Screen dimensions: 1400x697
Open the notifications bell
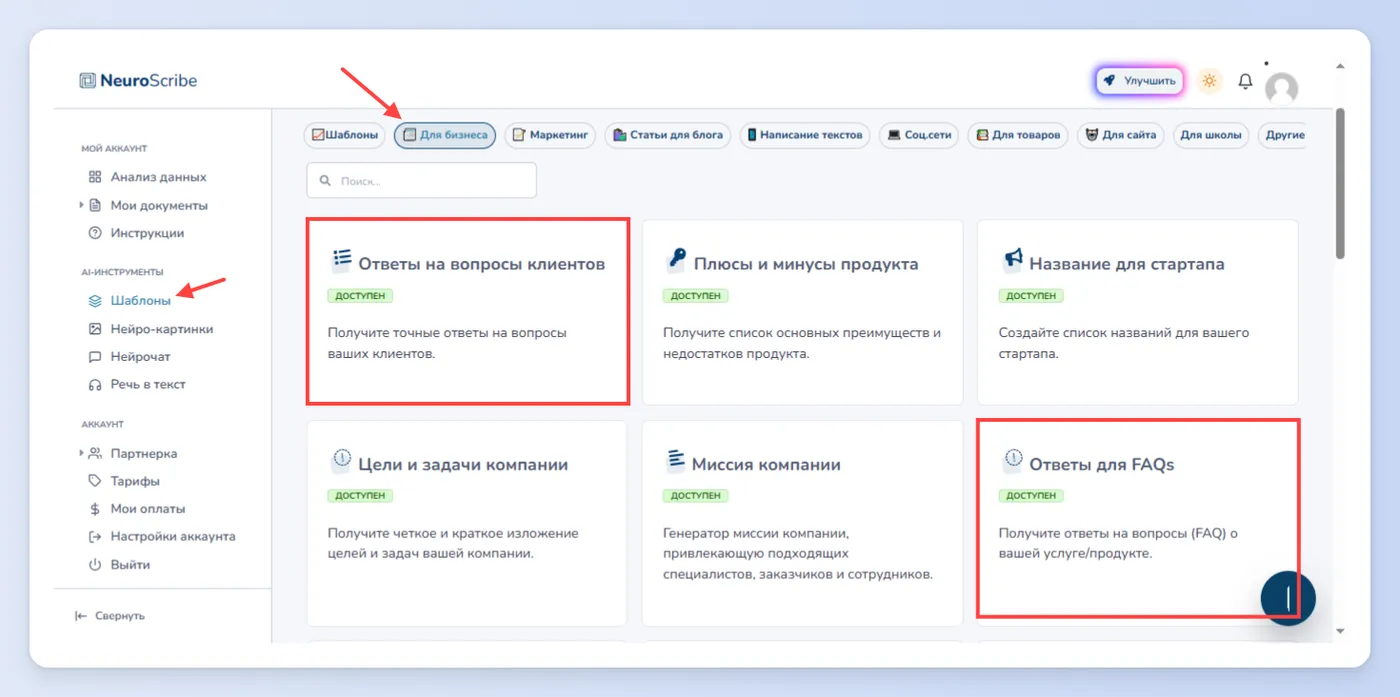1245,81
